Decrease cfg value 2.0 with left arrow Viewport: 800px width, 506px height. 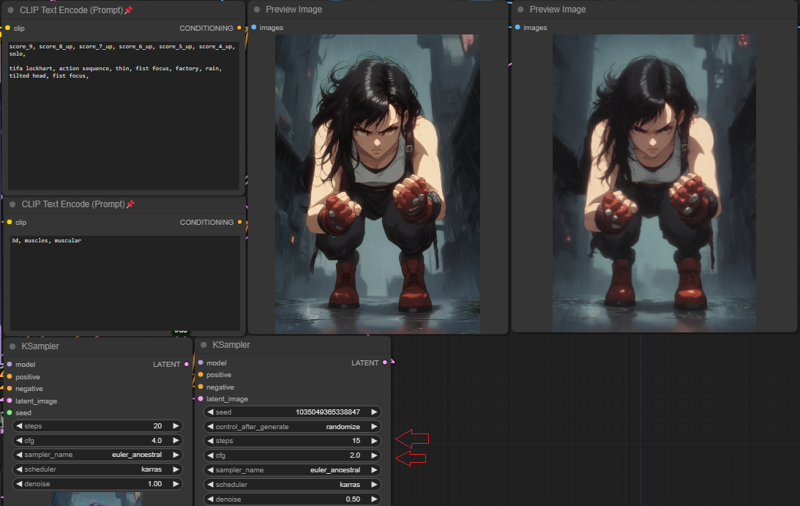(x=210, y=455)
